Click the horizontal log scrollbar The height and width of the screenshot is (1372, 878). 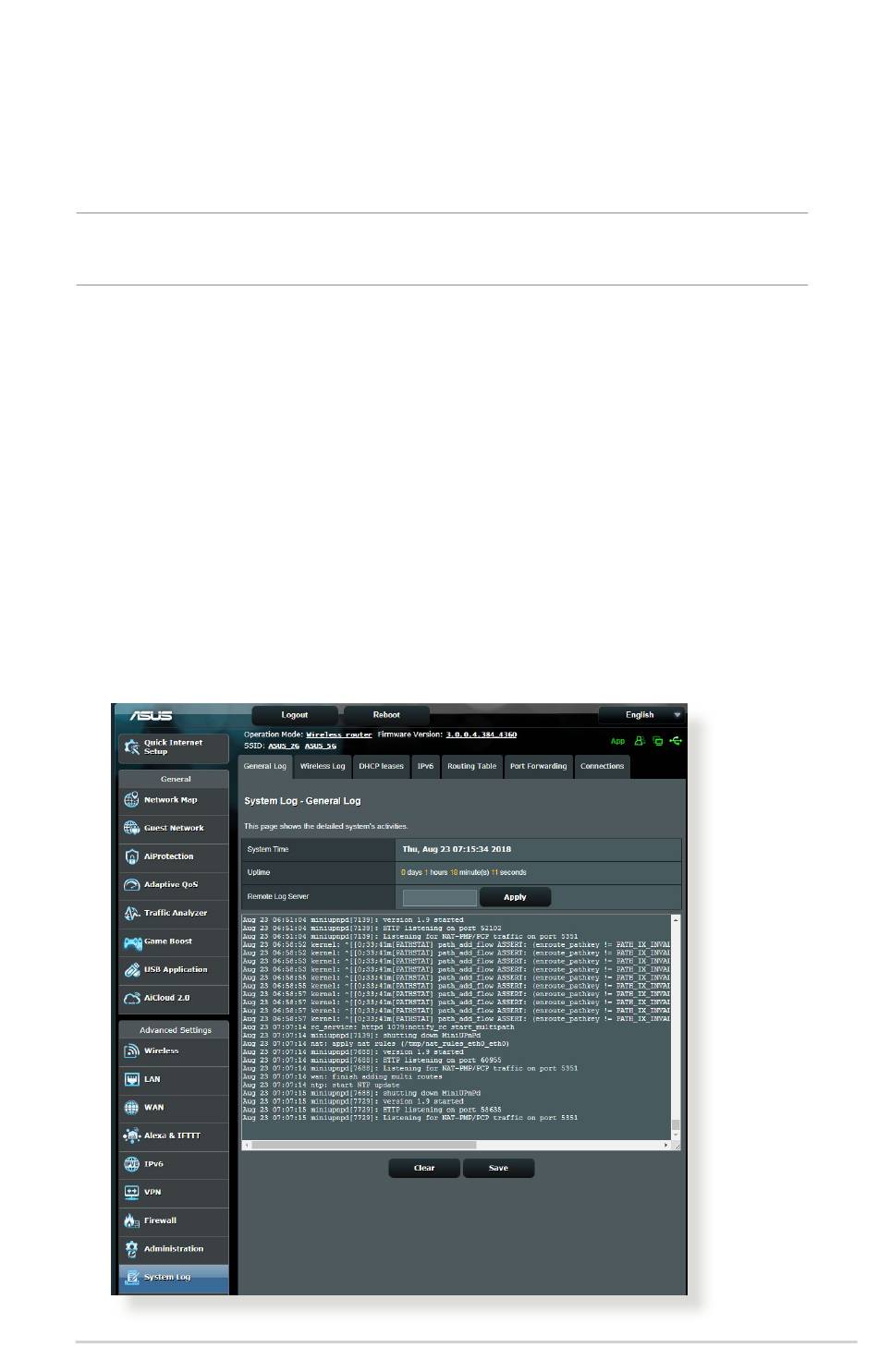coord(365,1146)
